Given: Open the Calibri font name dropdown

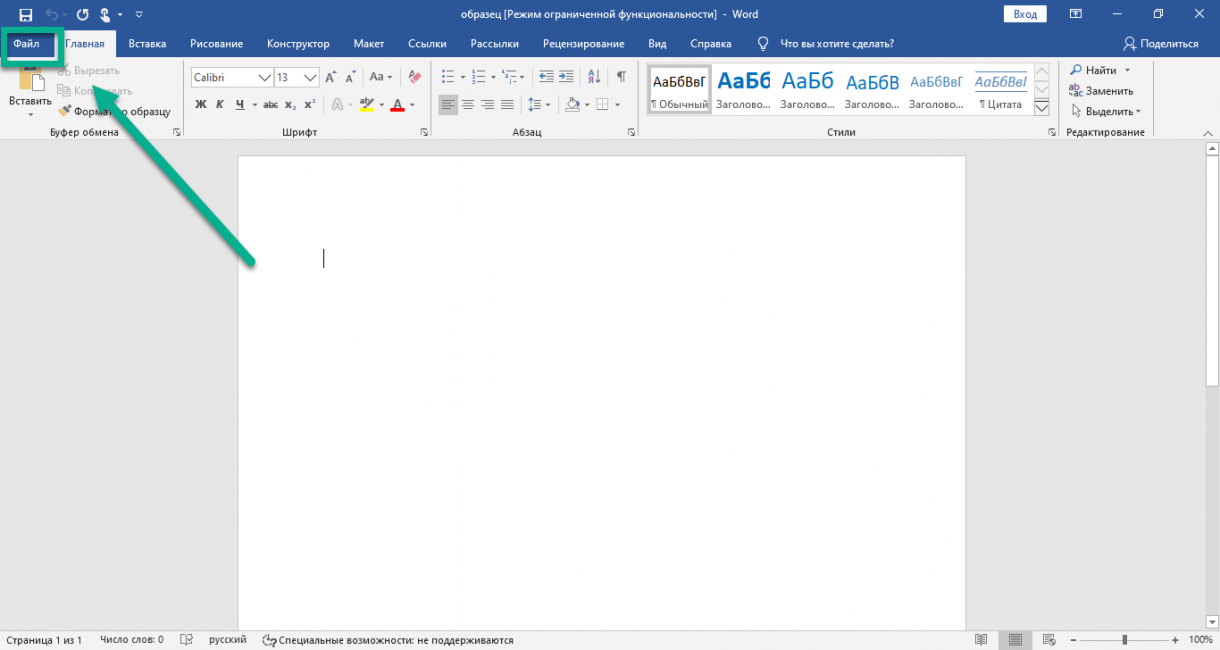Looking at the screenshot, I should pyautogui.click(x=264, y=78).
